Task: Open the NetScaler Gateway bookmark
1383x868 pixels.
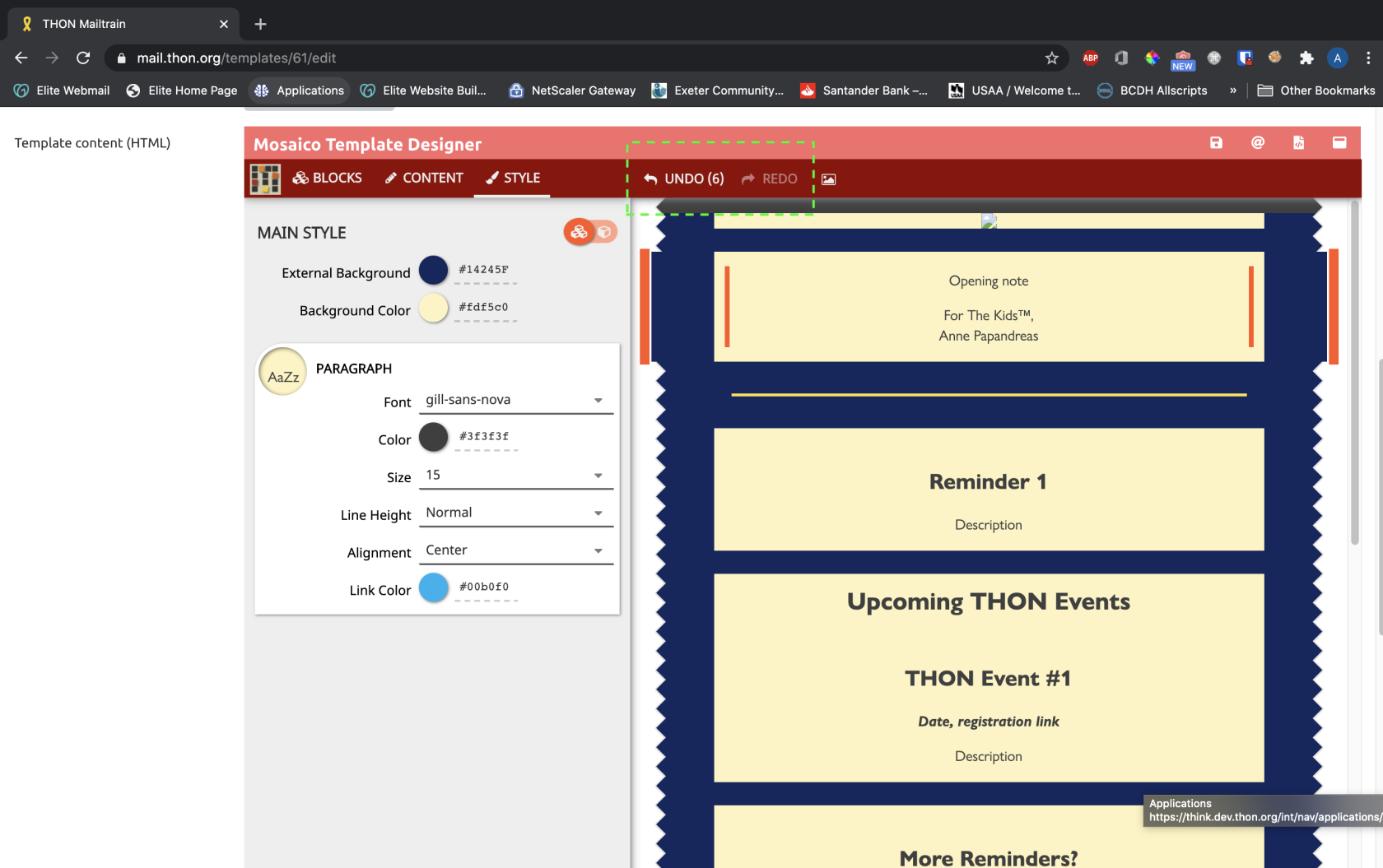Action: (x=572, y=91)
